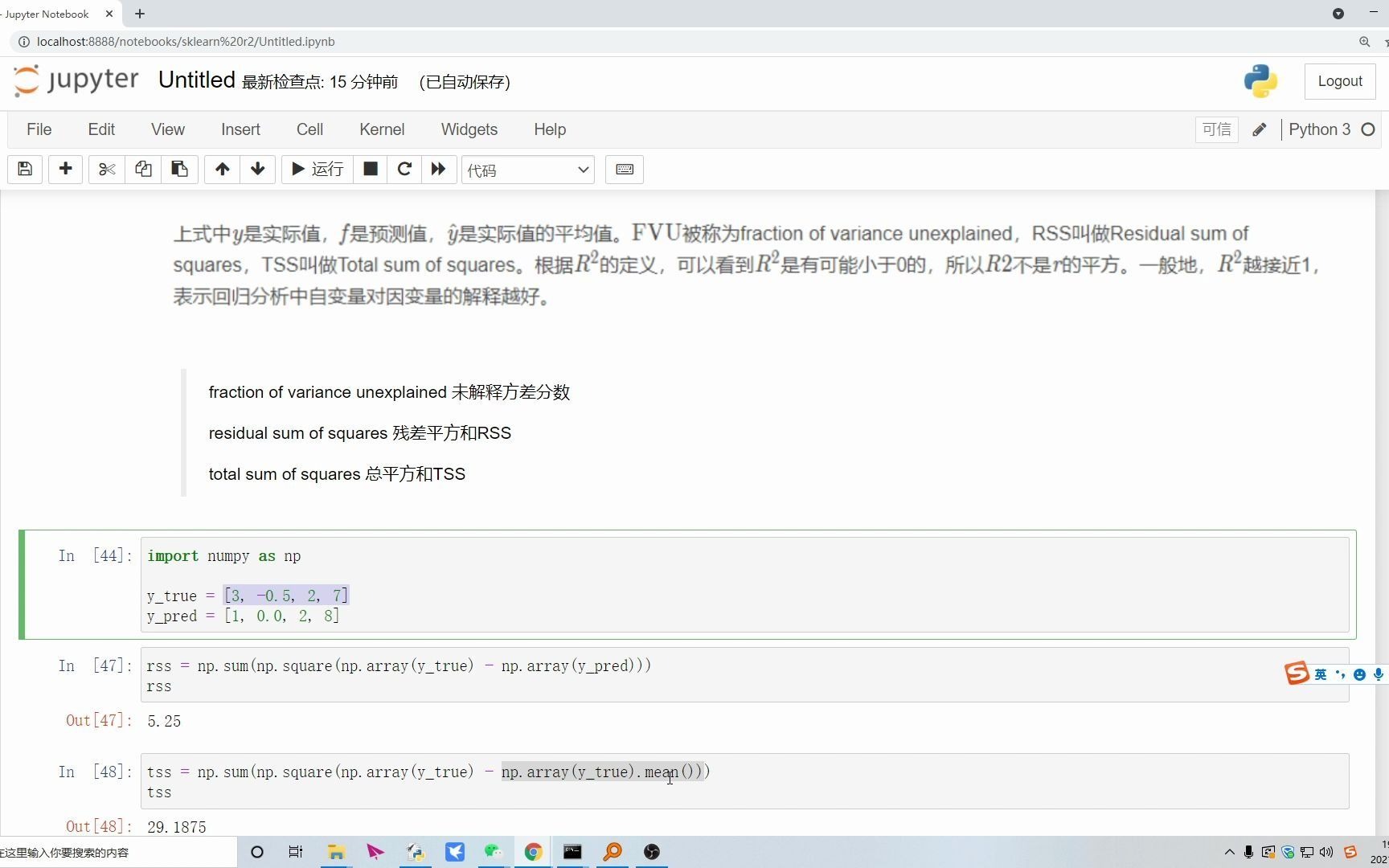The width and height of the screenshot is (1389, 868).
Task: Move the selected cell up
Action: coord(222,169)
